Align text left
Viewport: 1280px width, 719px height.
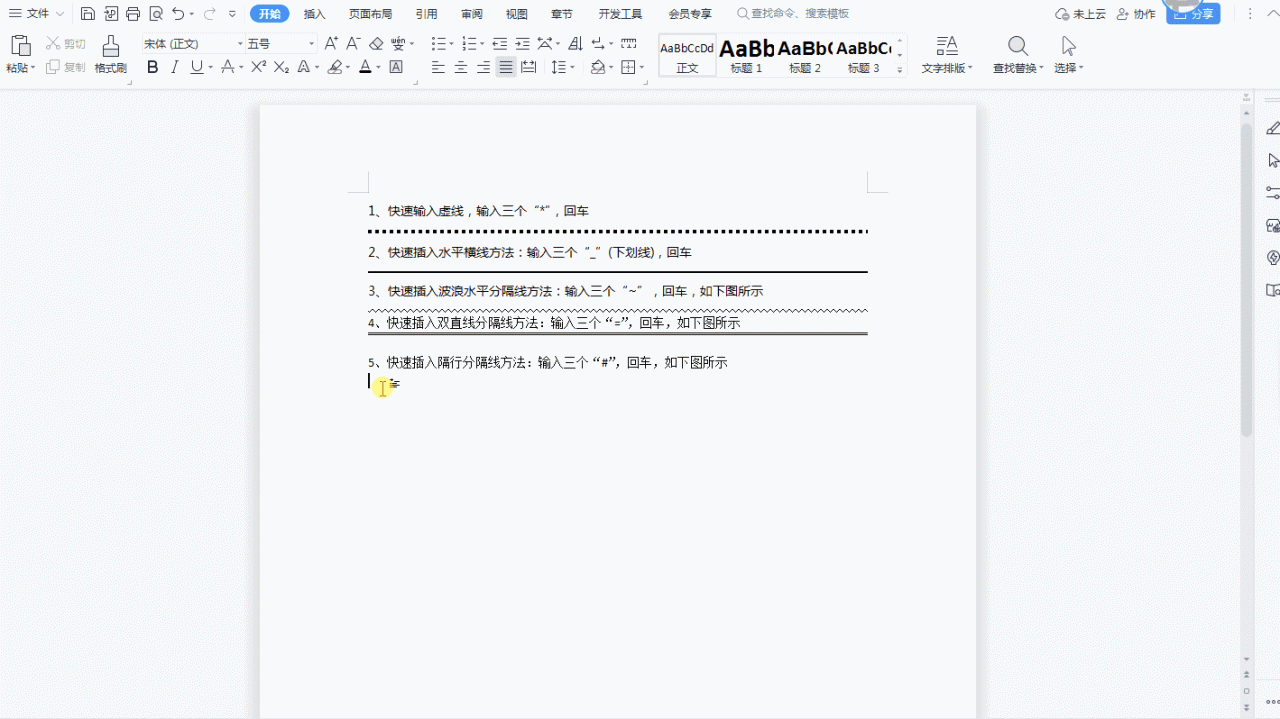[x=438, y=67]
